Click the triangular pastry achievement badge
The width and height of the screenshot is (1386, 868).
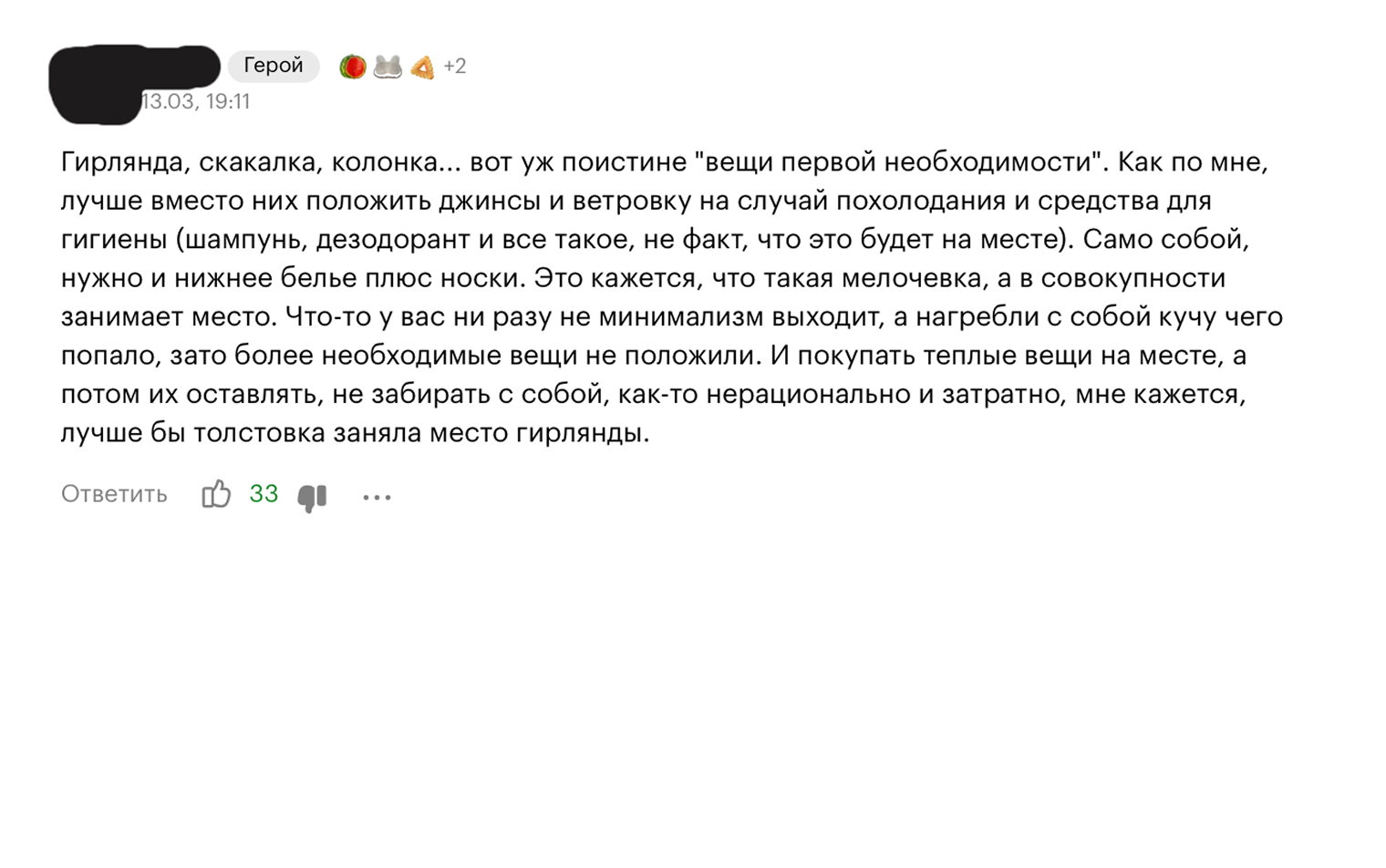pyautogui.click(x=422, y=67)
